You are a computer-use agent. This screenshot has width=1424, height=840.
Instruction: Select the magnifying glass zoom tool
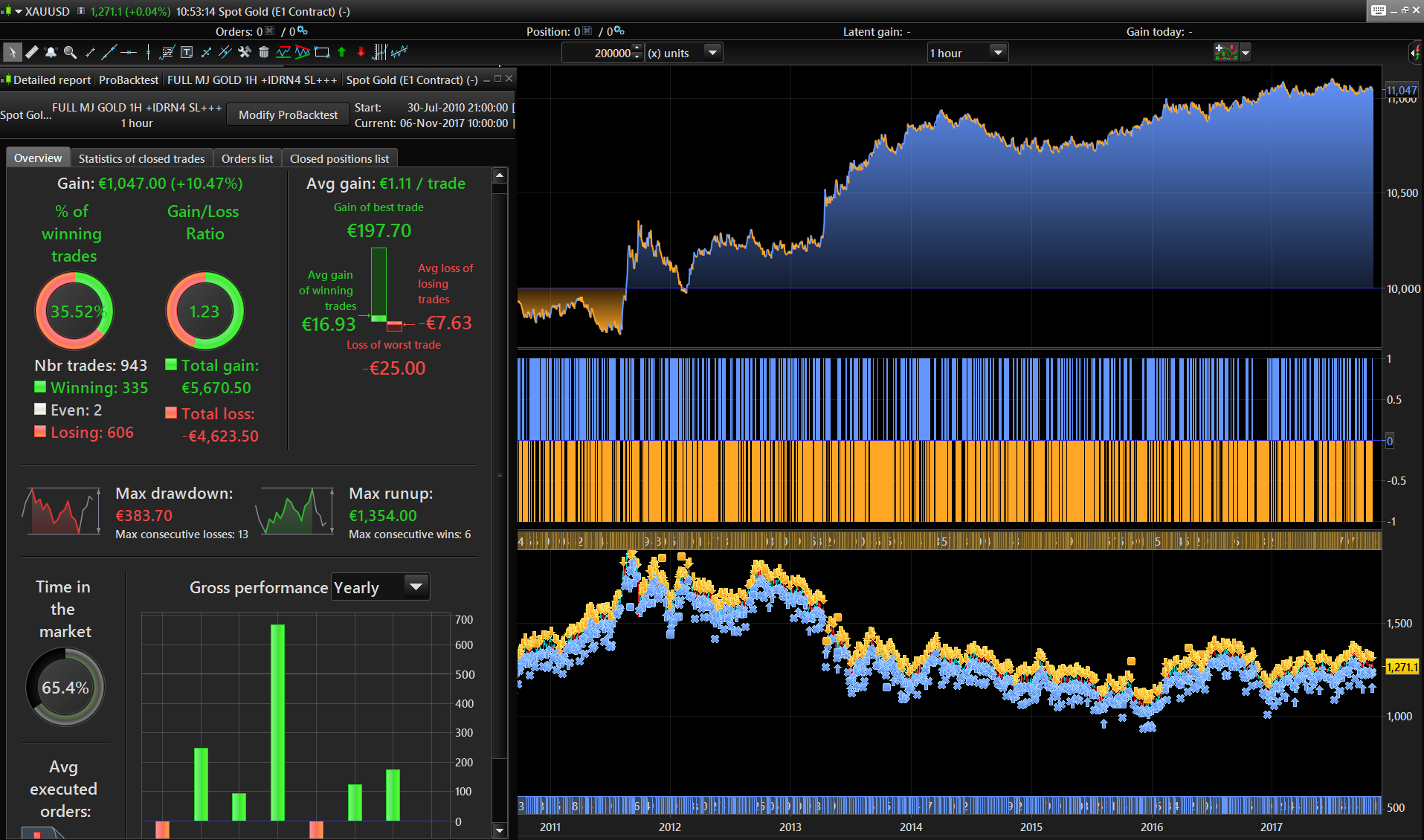(x=70, y=52)
